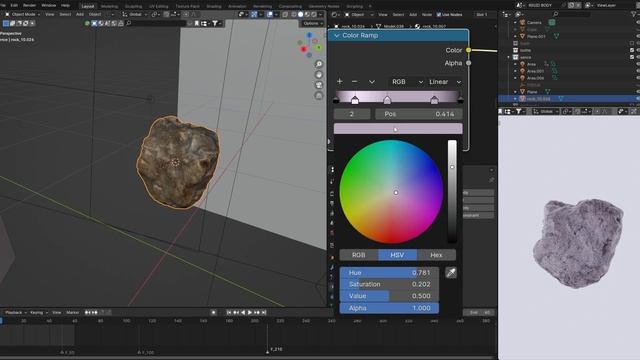Hide the Camera using its eye icon
The image size is (640, 360).
638,22
